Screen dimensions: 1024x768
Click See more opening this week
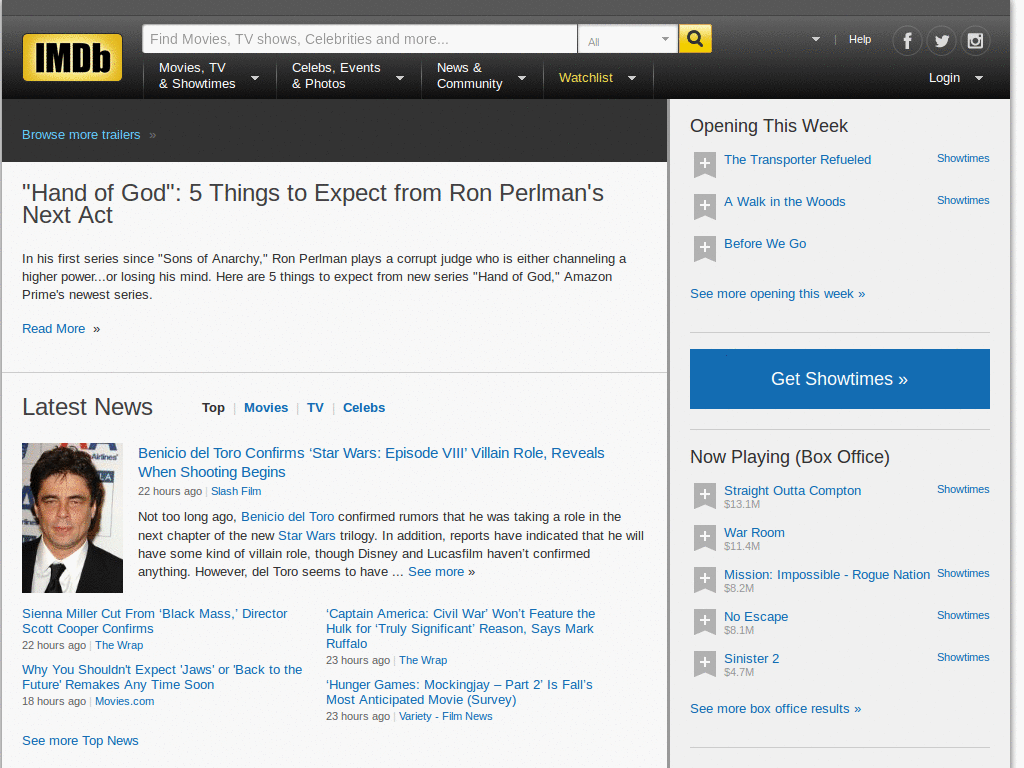pos(777,294)
